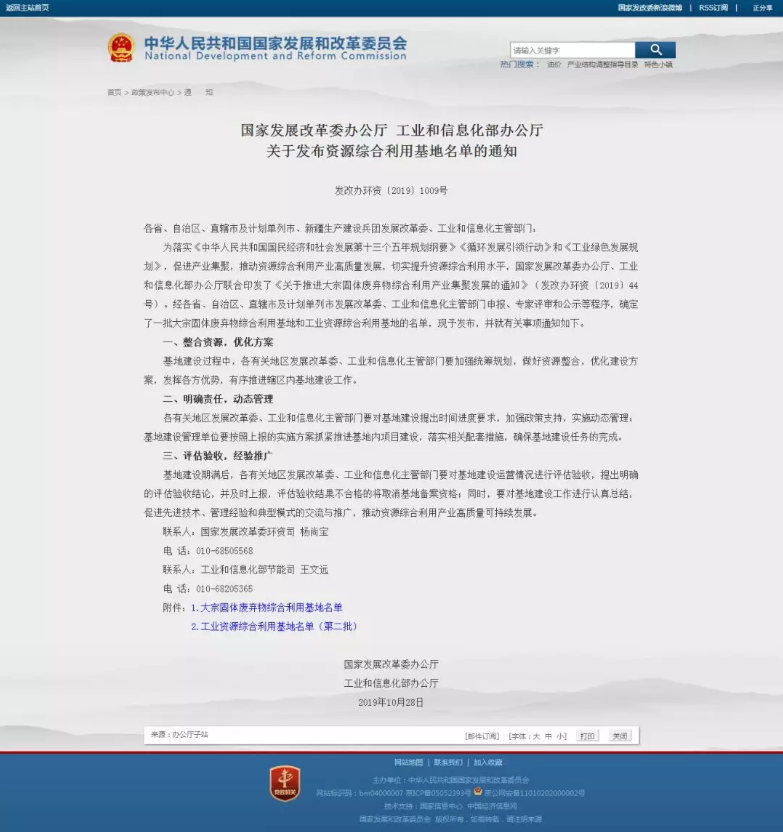Go to 通知 in breadcrumb

click(198, 92)
